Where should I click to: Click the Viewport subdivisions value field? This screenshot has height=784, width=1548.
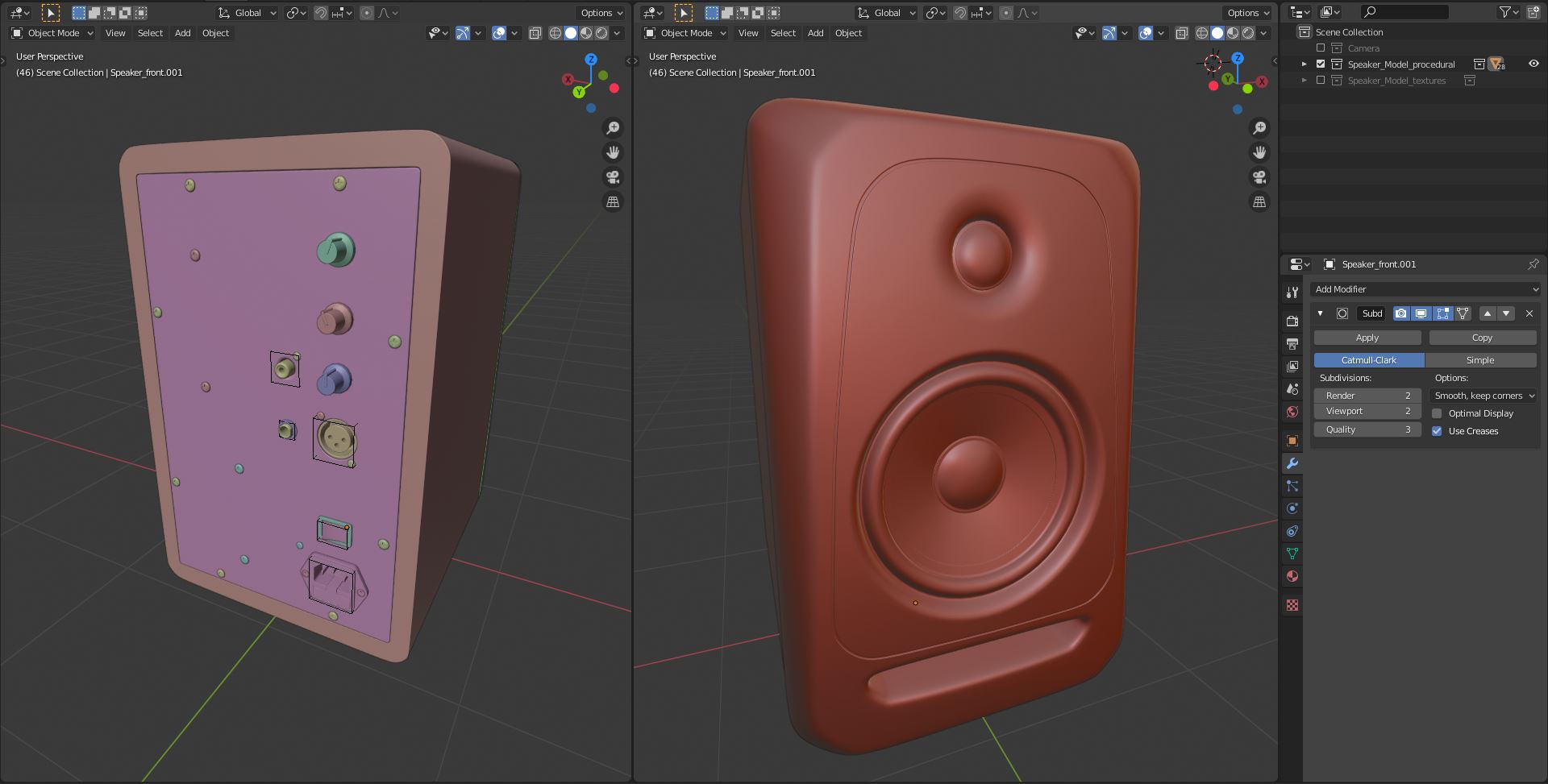tap(1367, 411)
